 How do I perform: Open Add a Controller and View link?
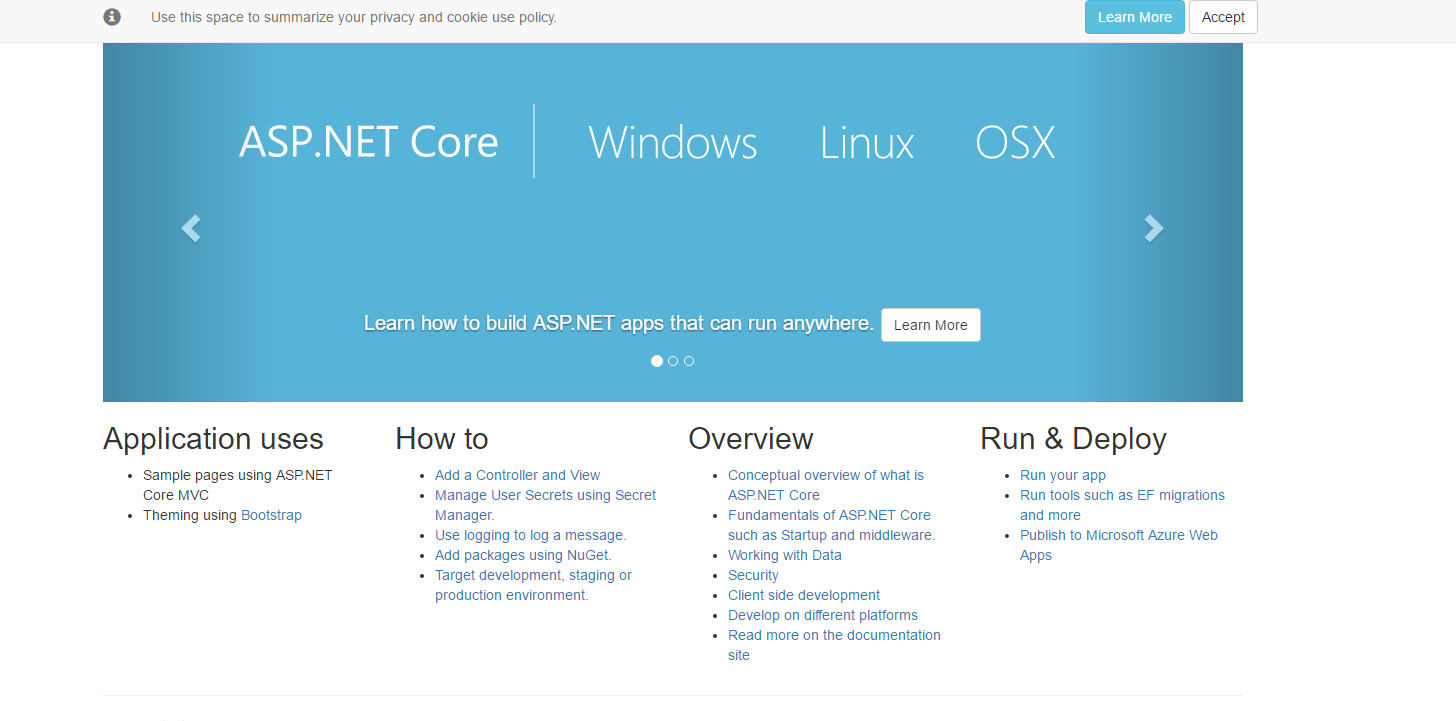click(517, 475)
